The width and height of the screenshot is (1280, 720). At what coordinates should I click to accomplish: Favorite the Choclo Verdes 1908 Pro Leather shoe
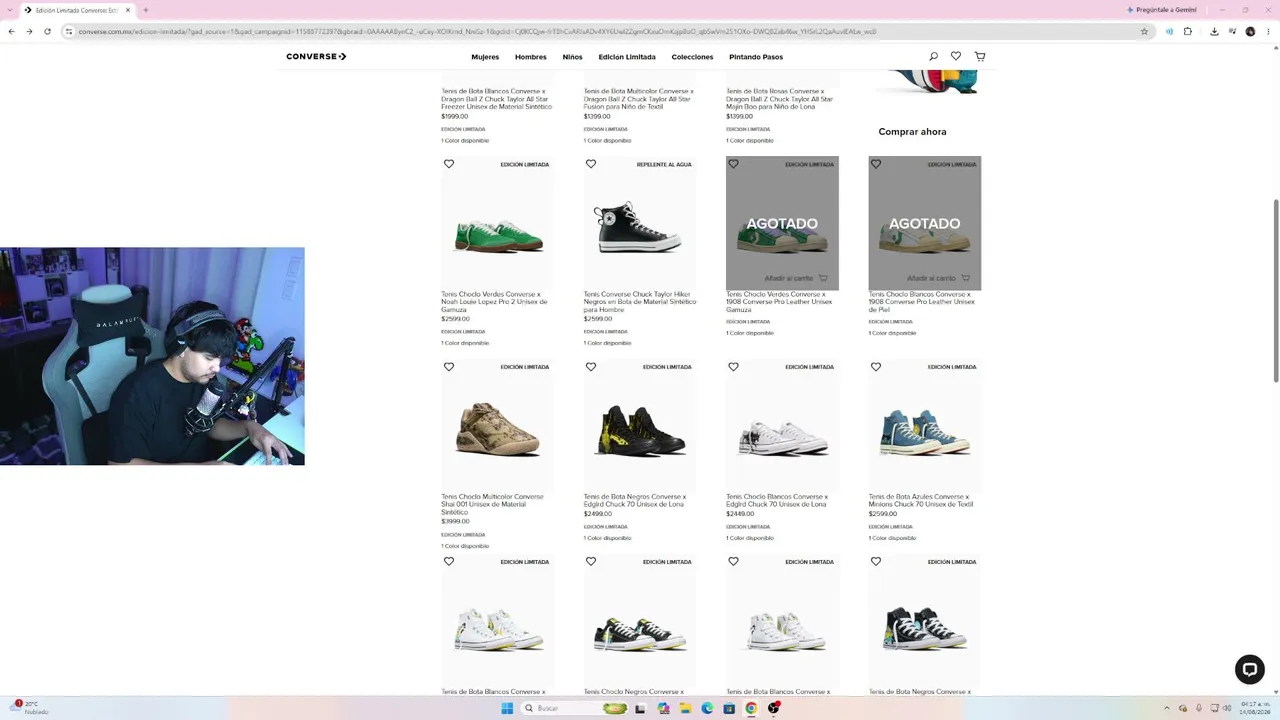pyautogui.click(x=733, y=164)
